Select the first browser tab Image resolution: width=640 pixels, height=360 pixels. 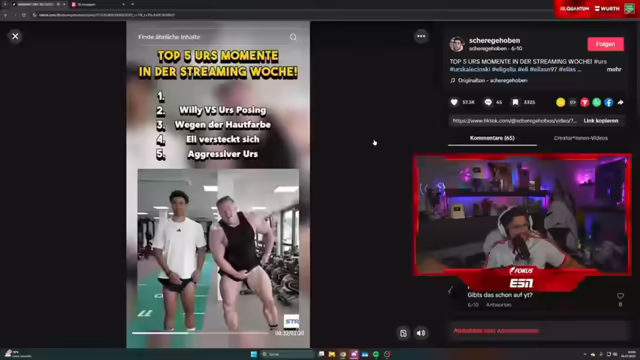39,4
